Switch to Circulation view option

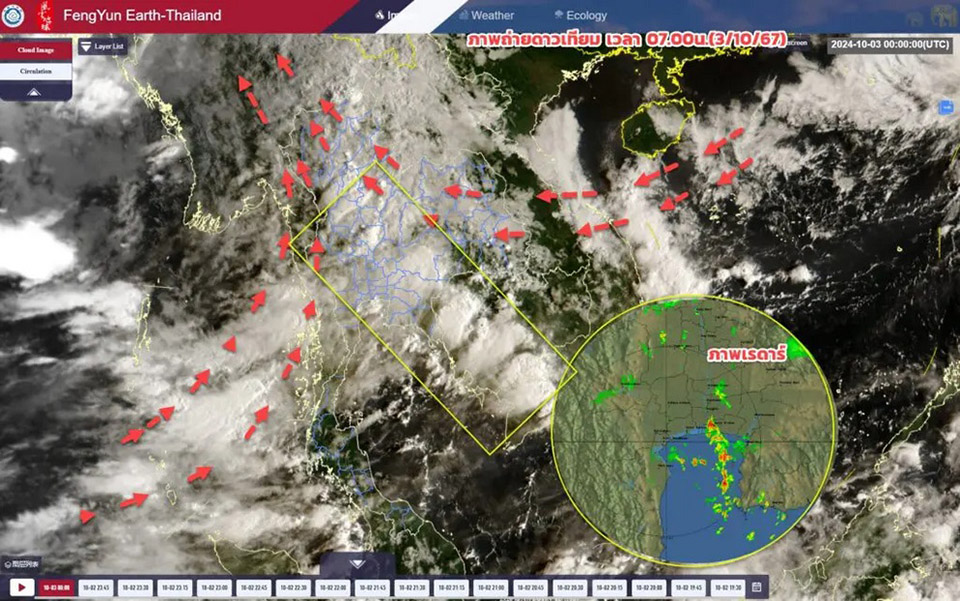(36, 71)
